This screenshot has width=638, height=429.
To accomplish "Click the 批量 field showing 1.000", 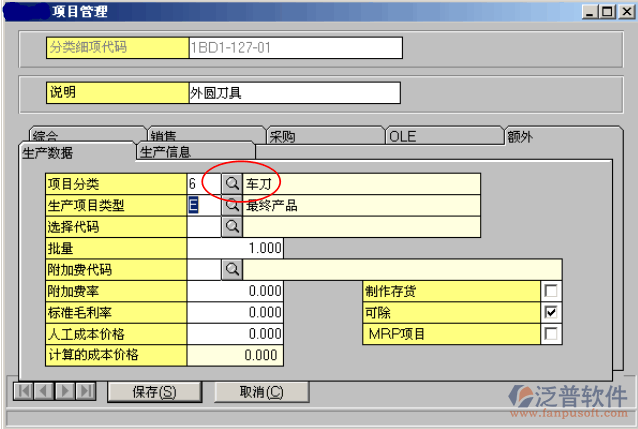I will click(x=235, y=248).
